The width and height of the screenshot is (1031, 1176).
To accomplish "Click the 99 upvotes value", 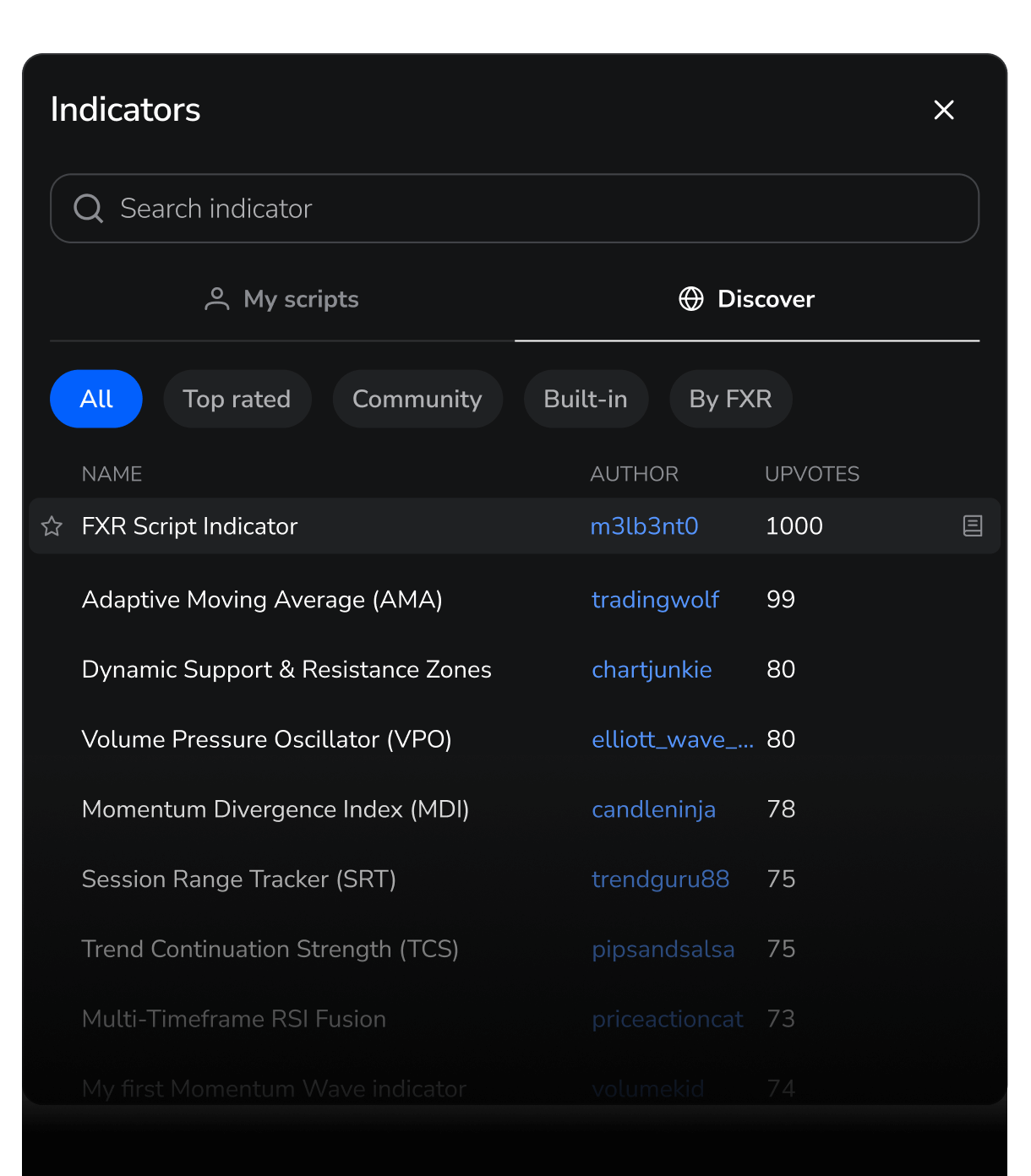I will click(x=781, y=600).
